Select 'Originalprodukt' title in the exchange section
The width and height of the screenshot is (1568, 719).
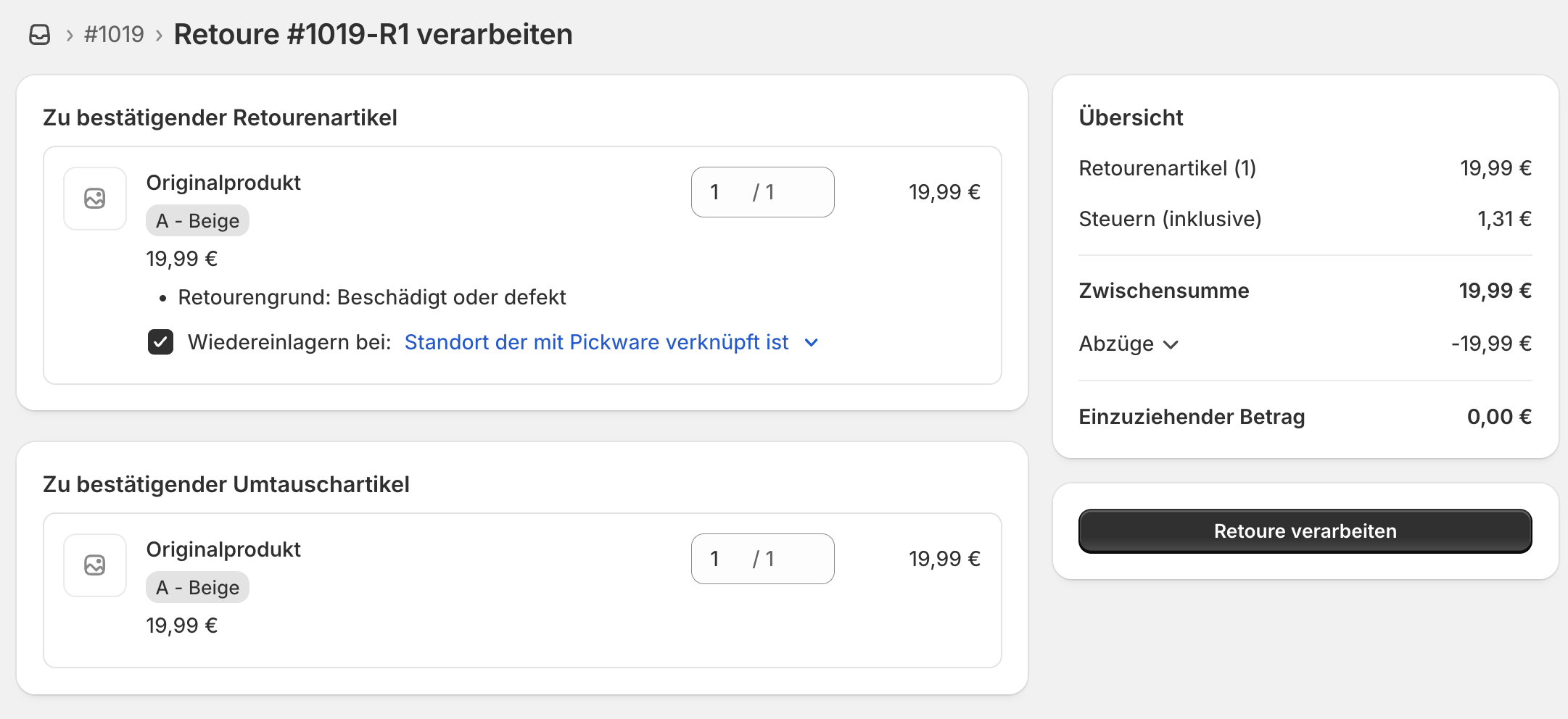[x=223, y=549]
